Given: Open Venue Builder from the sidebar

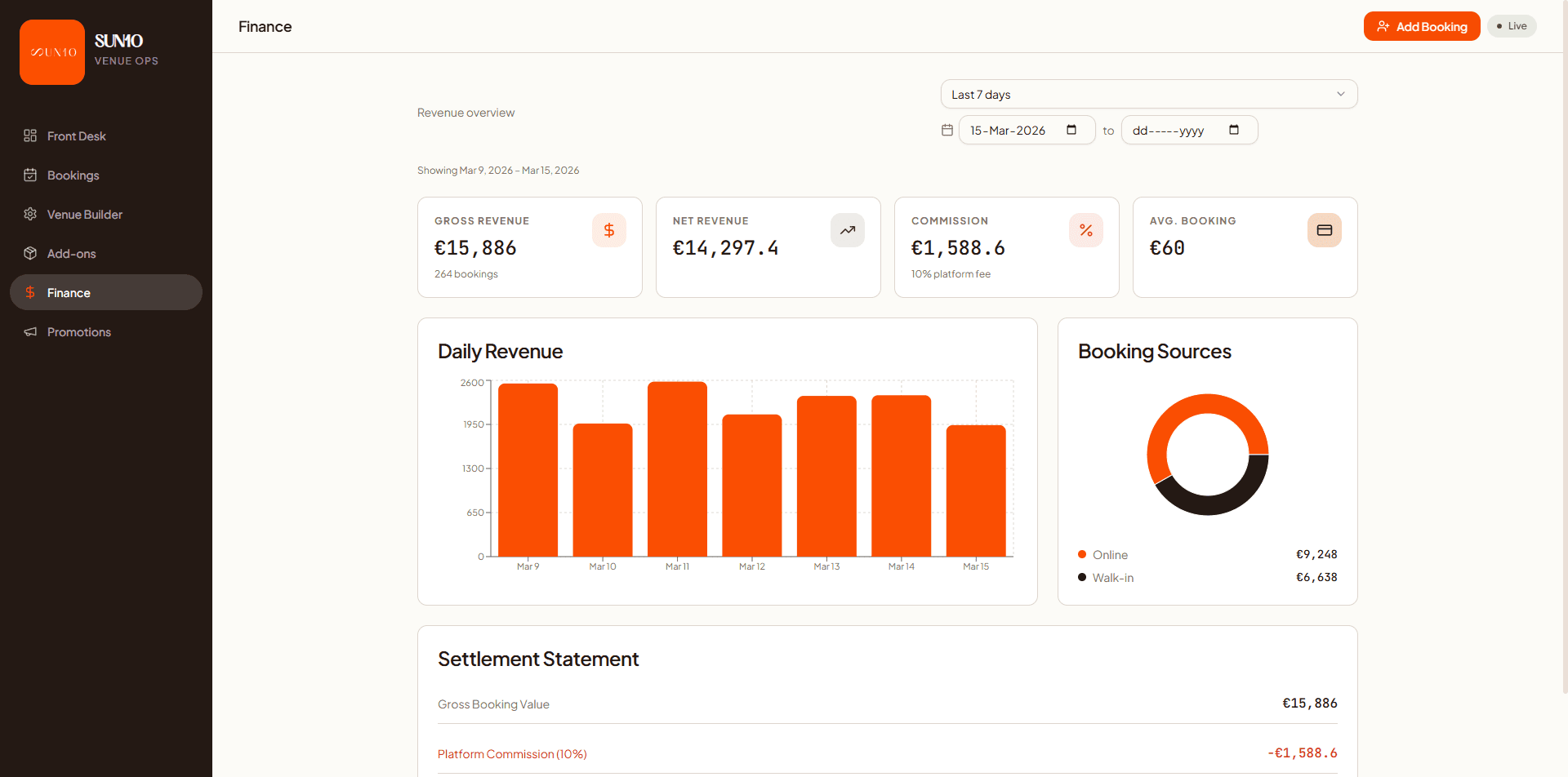Looking at the screenshot, I should (x=85, y=215).
